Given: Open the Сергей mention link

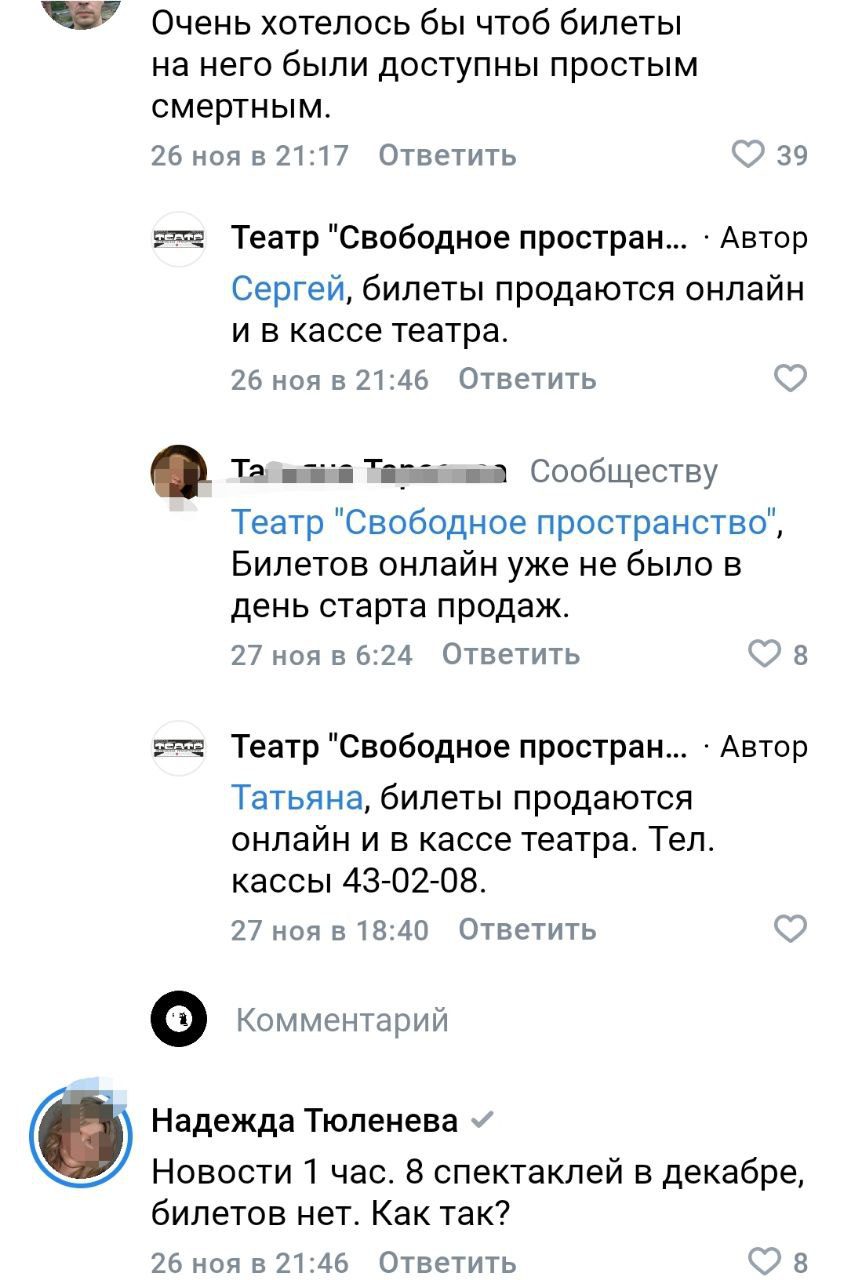Looking at the screenshot, I should [288, 289].
